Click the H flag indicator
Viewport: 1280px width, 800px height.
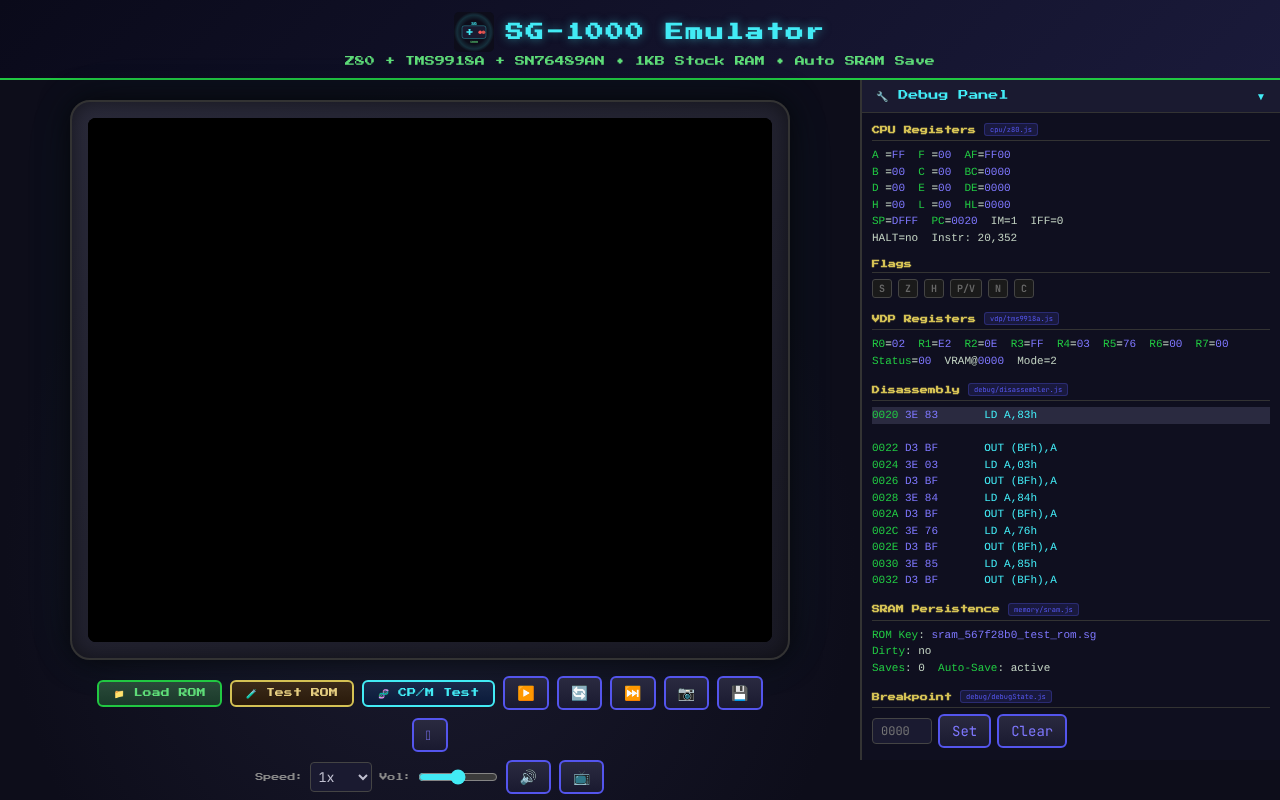934,289
